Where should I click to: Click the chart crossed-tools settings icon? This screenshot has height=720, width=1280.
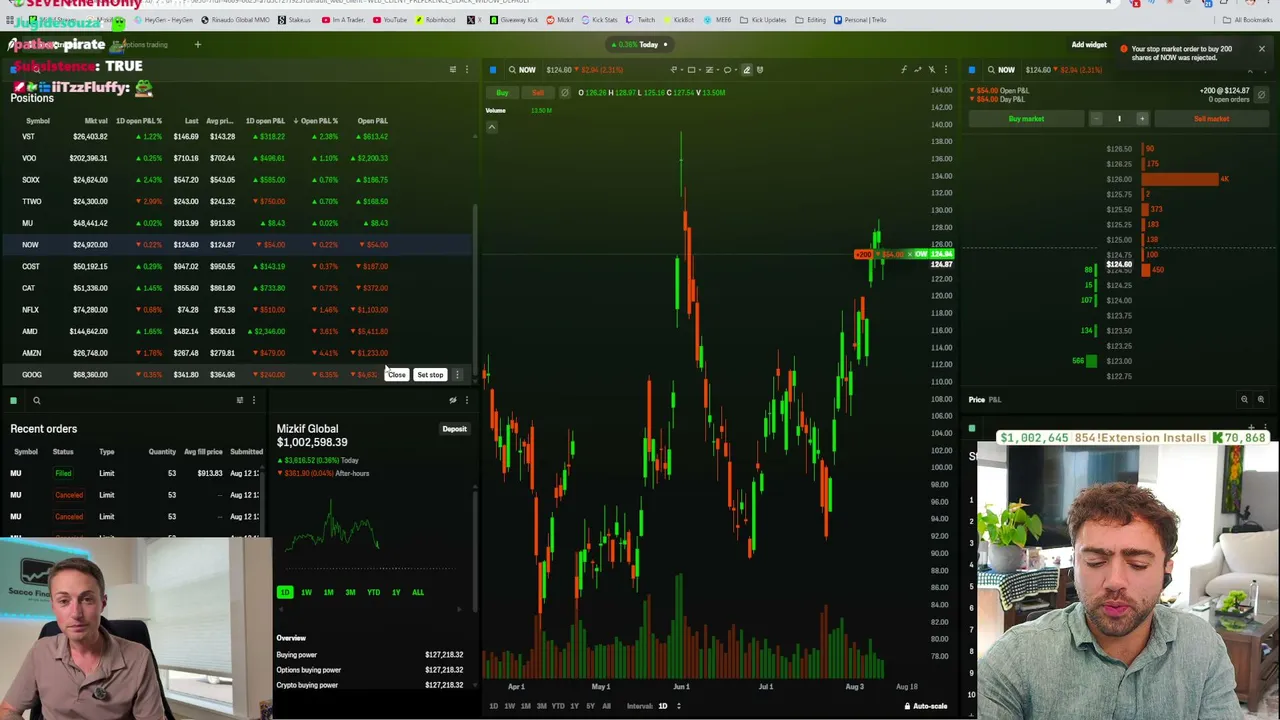[x=931, y=70]
